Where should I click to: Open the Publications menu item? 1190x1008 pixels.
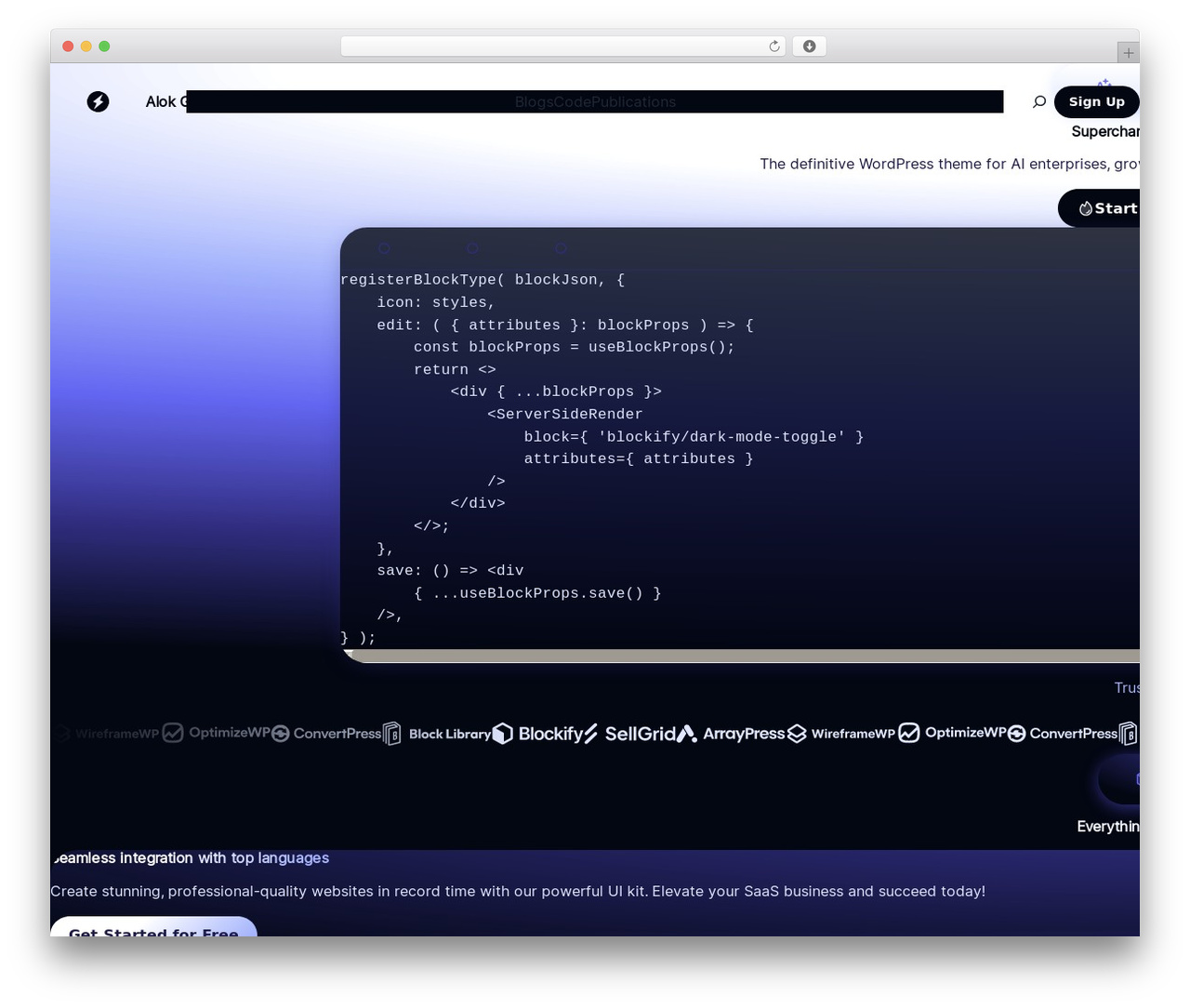(x=634, y=102)
